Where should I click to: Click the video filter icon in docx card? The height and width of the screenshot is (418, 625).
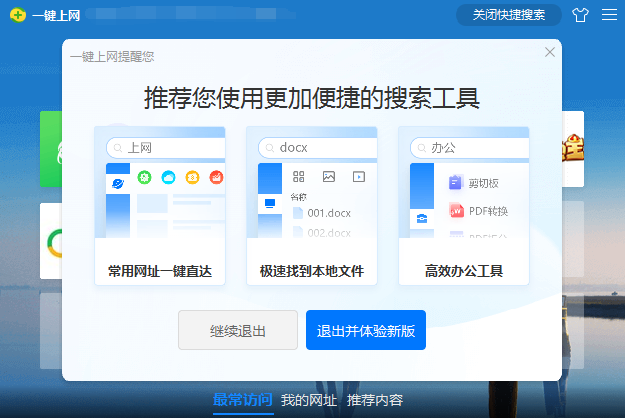click(x=358, y=177)
